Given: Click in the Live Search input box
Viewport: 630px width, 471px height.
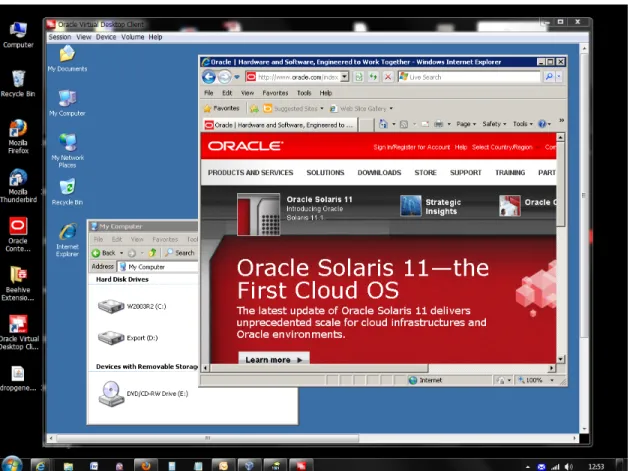Looking at the screenshot, I should [469, 77].
